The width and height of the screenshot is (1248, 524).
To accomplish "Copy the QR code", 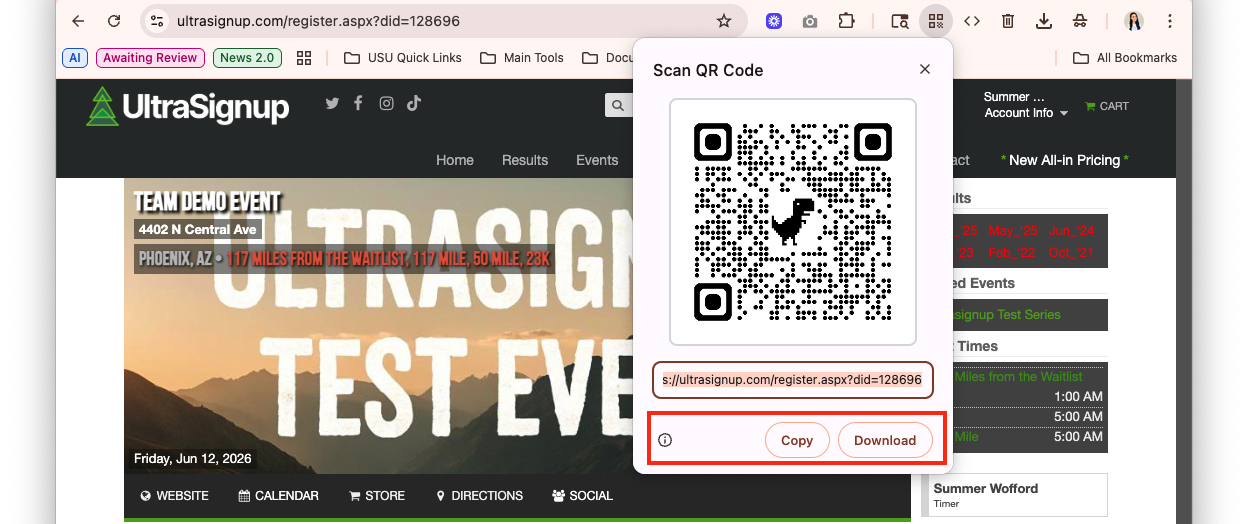I will click(797, 440).
